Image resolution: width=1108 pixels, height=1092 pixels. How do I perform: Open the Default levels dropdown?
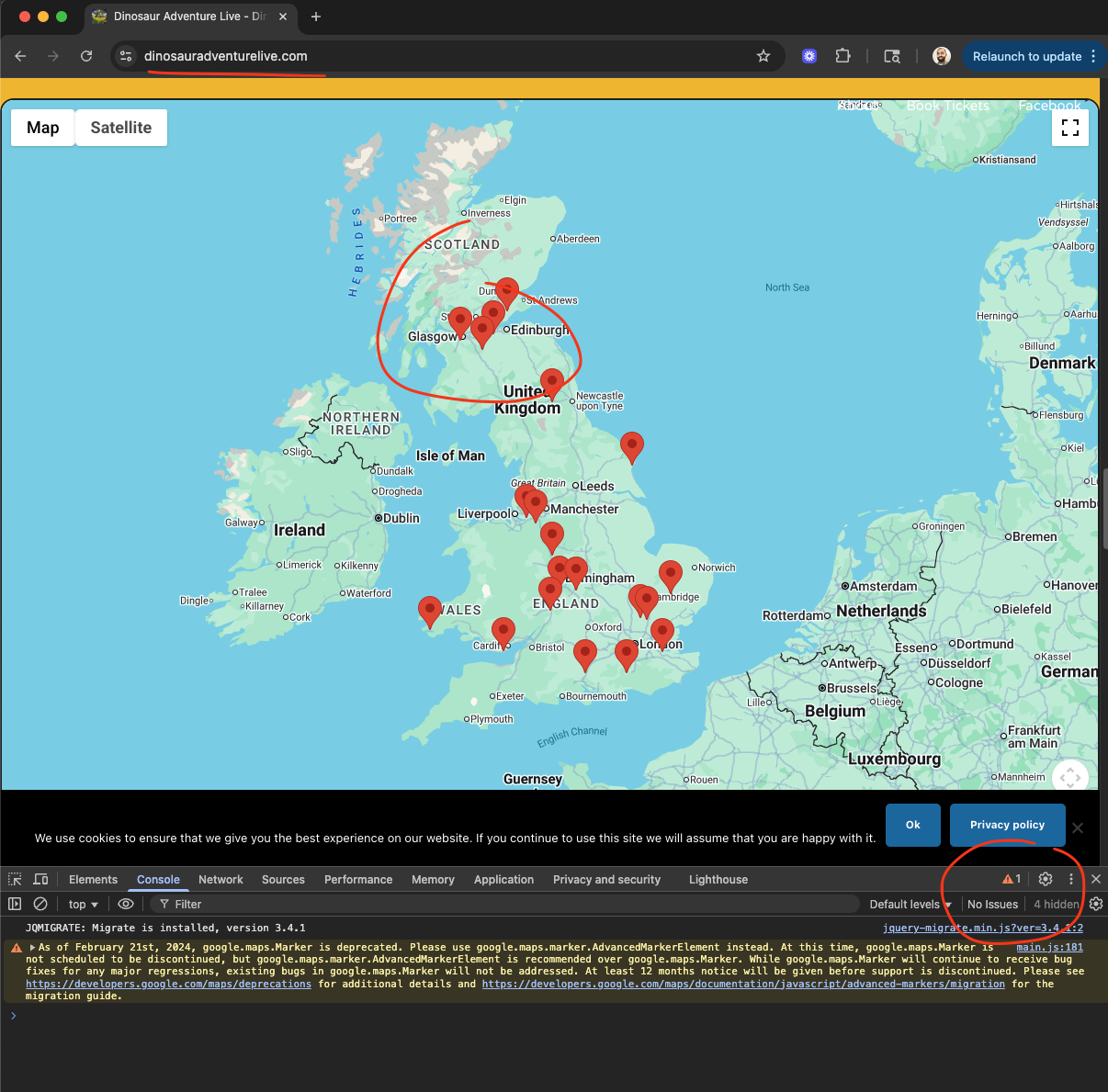910,904
